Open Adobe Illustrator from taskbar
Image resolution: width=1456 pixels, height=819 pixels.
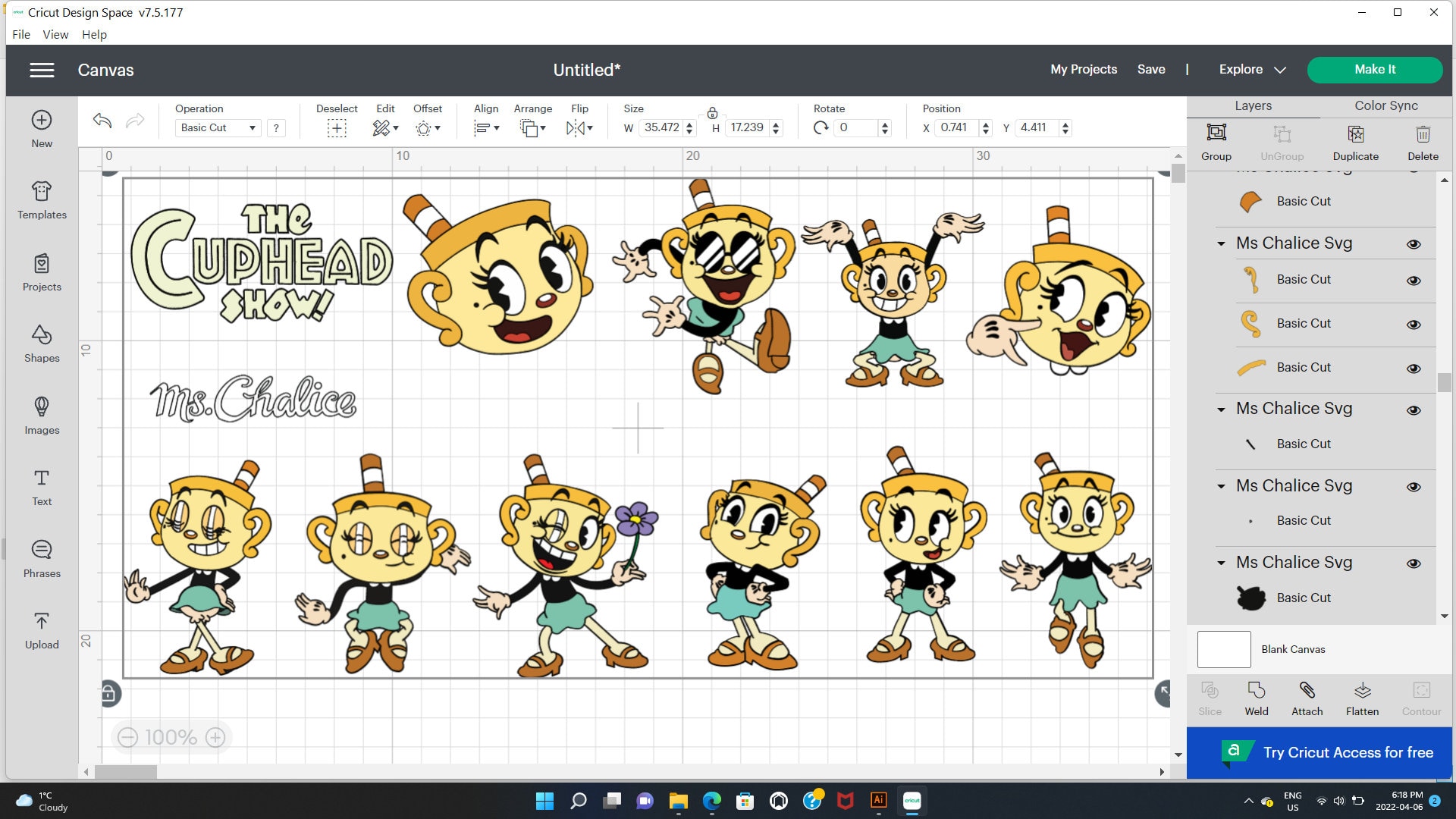[x=878, y=800]
